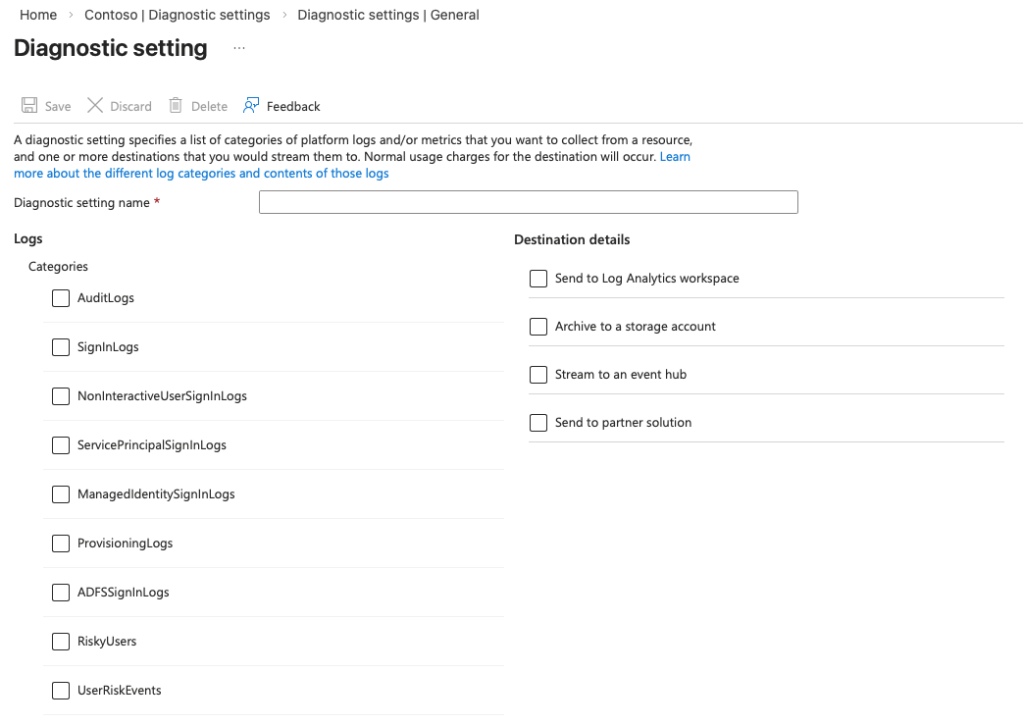Enable Stream to an event hub
The image size is (1023, 725).
pos(539,374)
